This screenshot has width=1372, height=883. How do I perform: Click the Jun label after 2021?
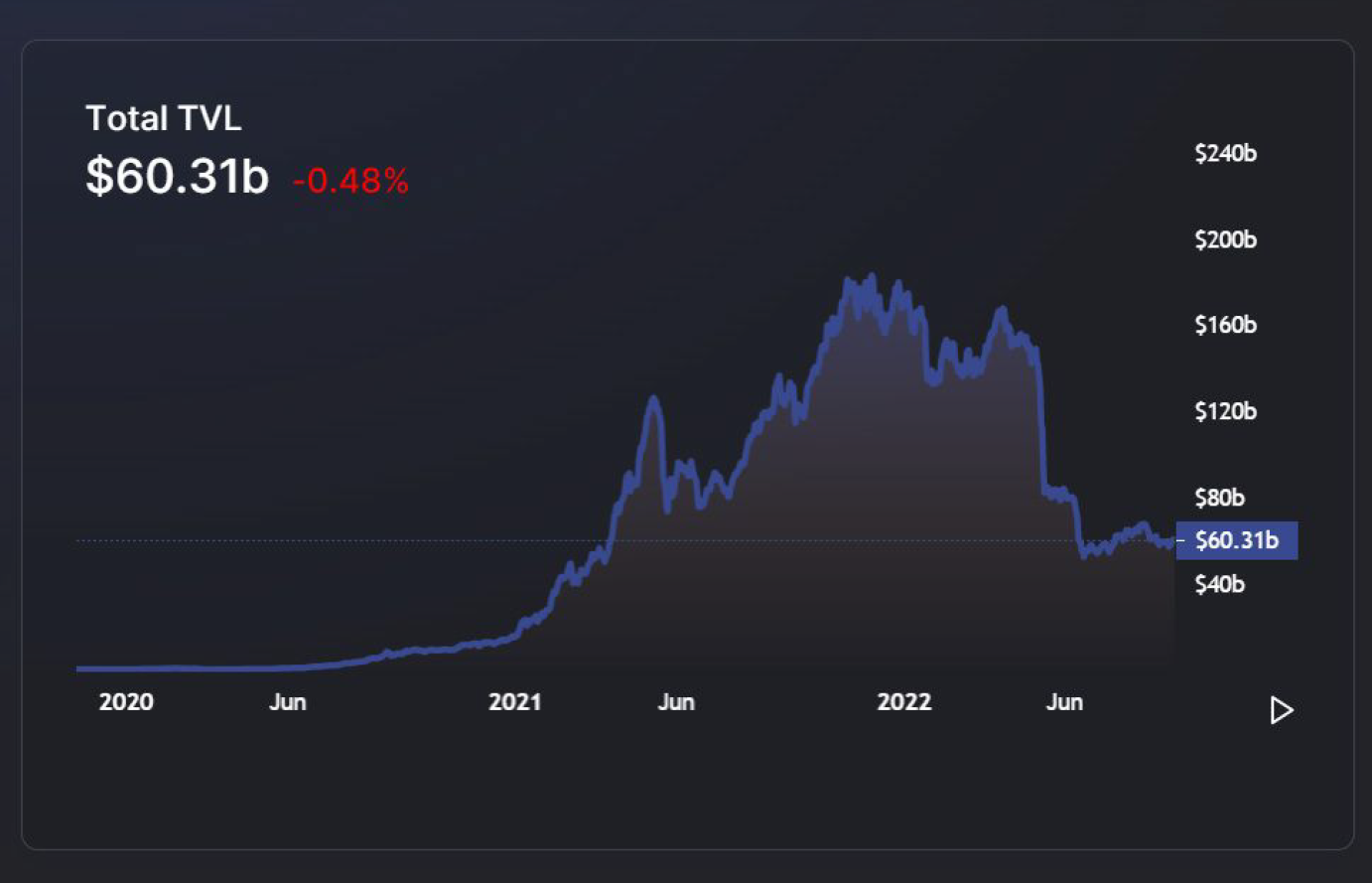676,702
